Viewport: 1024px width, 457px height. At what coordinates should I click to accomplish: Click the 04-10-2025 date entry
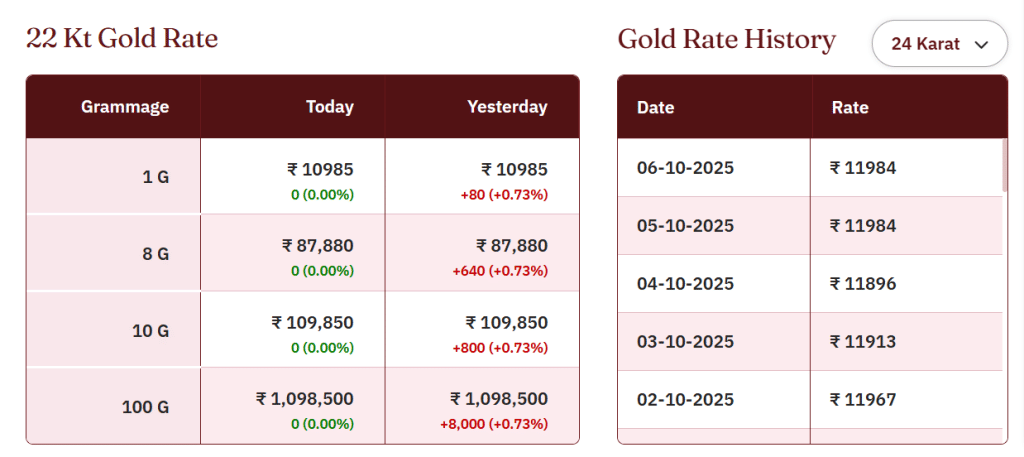coord(685,284)
